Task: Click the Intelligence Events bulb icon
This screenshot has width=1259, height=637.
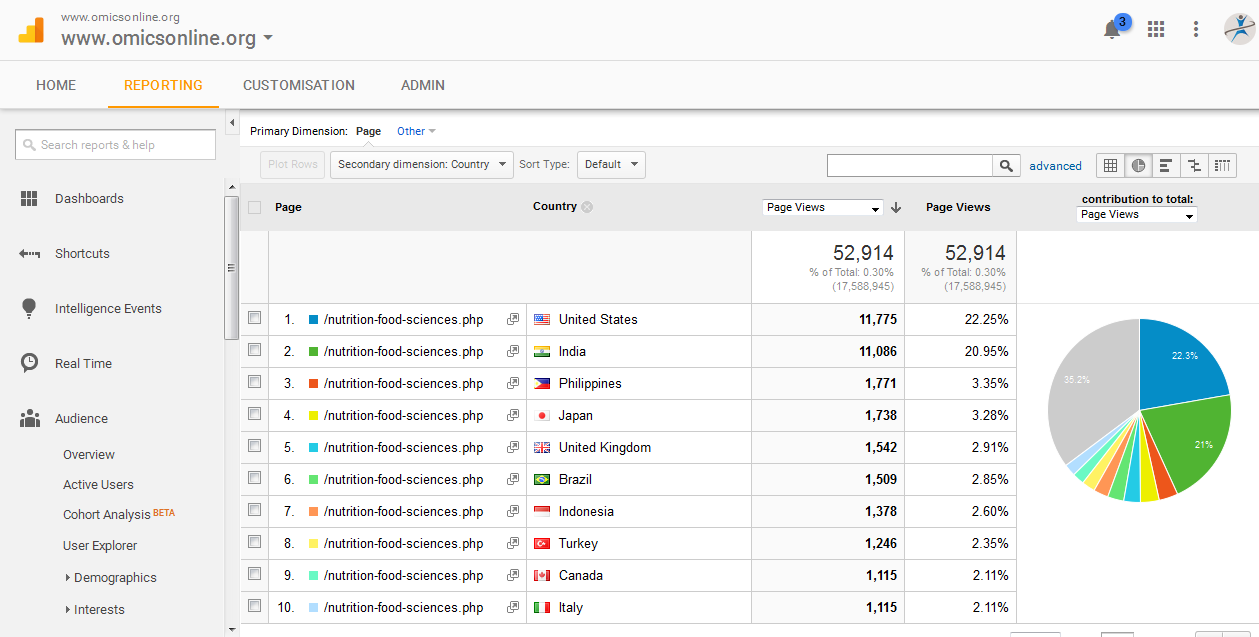Action: click(29, 308)
